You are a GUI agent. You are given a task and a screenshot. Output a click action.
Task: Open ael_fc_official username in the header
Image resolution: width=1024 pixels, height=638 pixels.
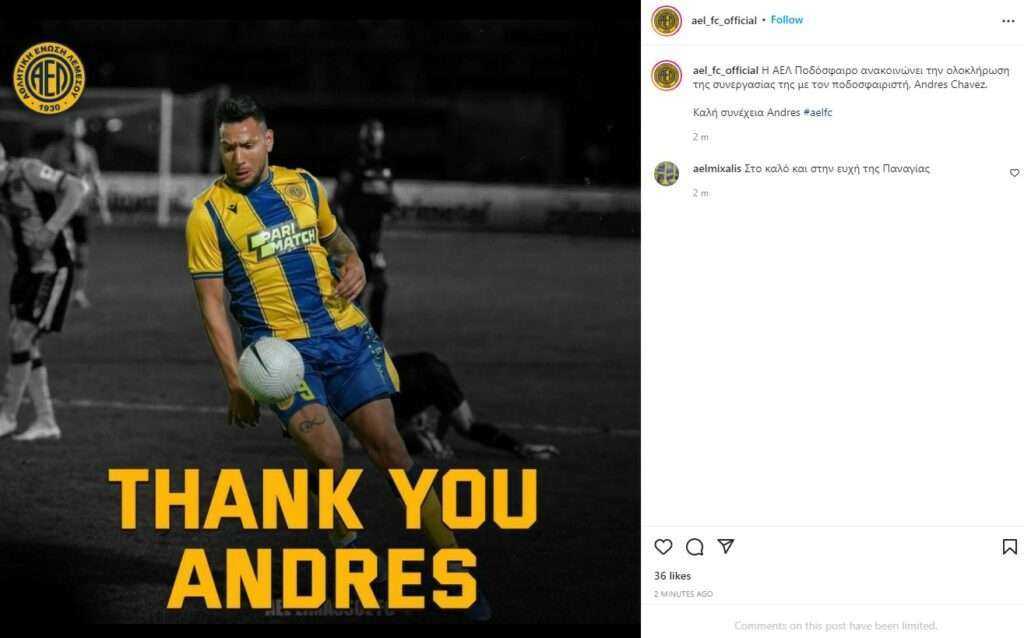coord(724,20)
